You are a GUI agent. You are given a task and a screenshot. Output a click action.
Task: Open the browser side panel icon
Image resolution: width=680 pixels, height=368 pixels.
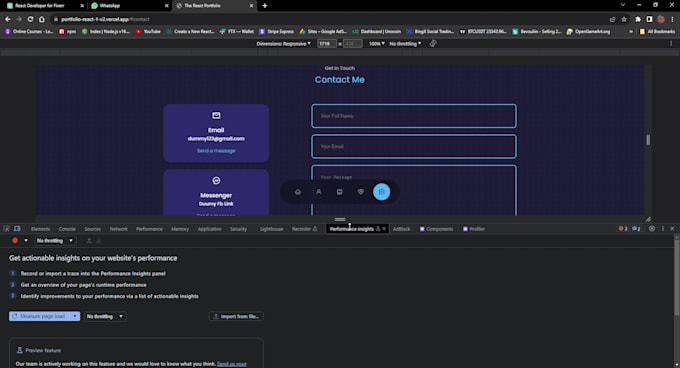point(649,19)
